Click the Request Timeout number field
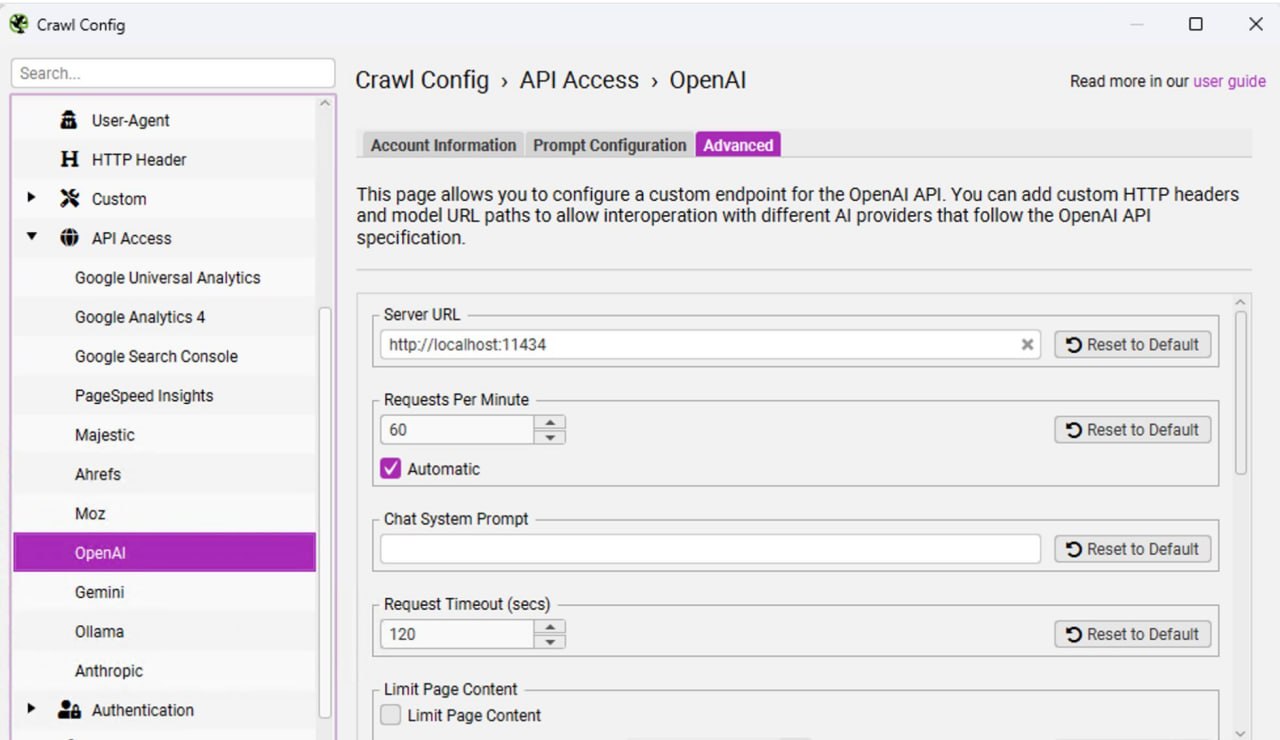 pyautogui.click(x=458, y=634)
